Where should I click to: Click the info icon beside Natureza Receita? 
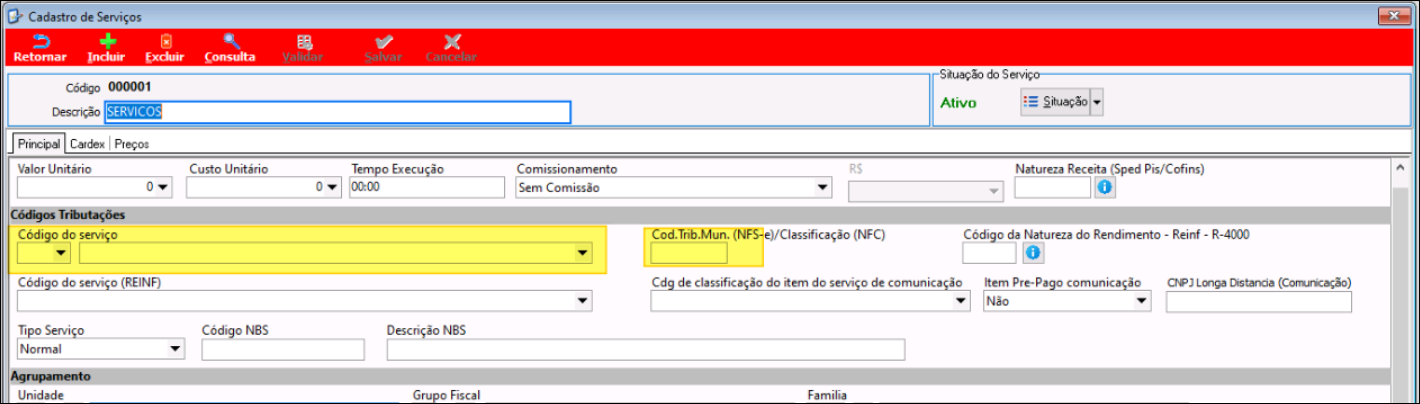[x=1105, y=187]
